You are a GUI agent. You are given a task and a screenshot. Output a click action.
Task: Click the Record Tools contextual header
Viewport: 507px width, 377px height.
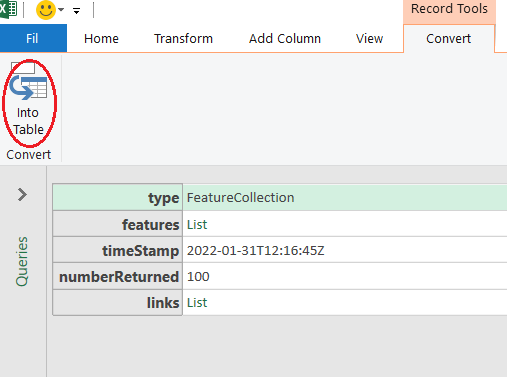pyautogui.click(x=449, y=9)
